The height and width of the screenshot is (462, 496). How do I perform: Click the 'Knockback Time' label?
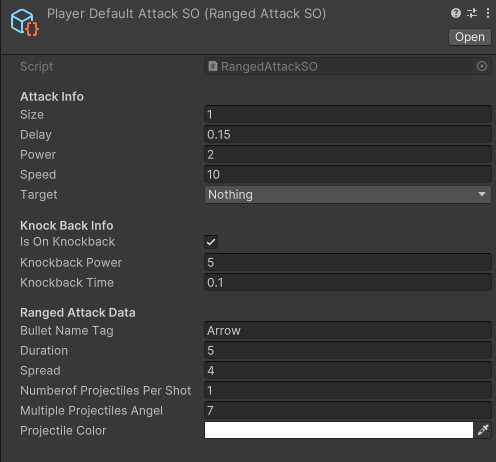[67, 283]
